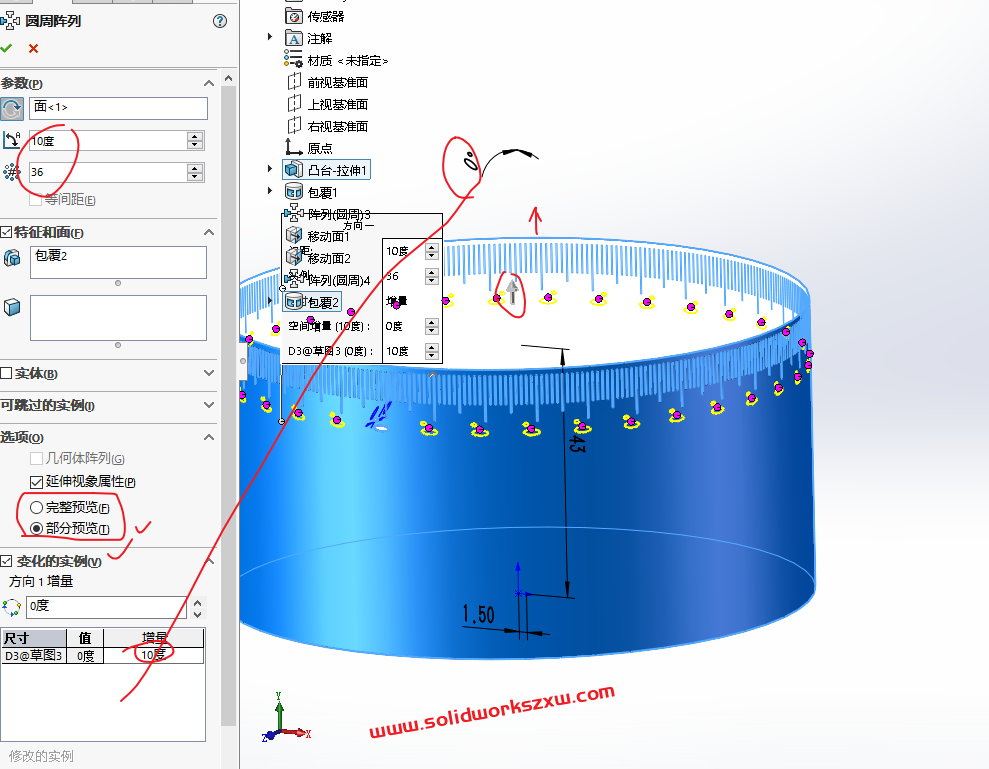989x769 pixels.
Task: Cancel the pattern with the red X
Action: click(33, 48)
